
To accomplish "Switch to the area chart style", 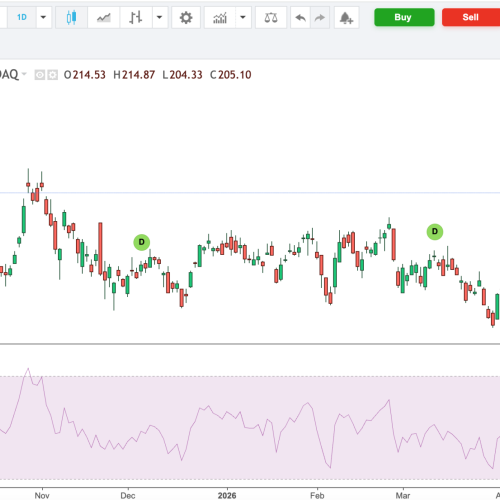I will [103, 17].
